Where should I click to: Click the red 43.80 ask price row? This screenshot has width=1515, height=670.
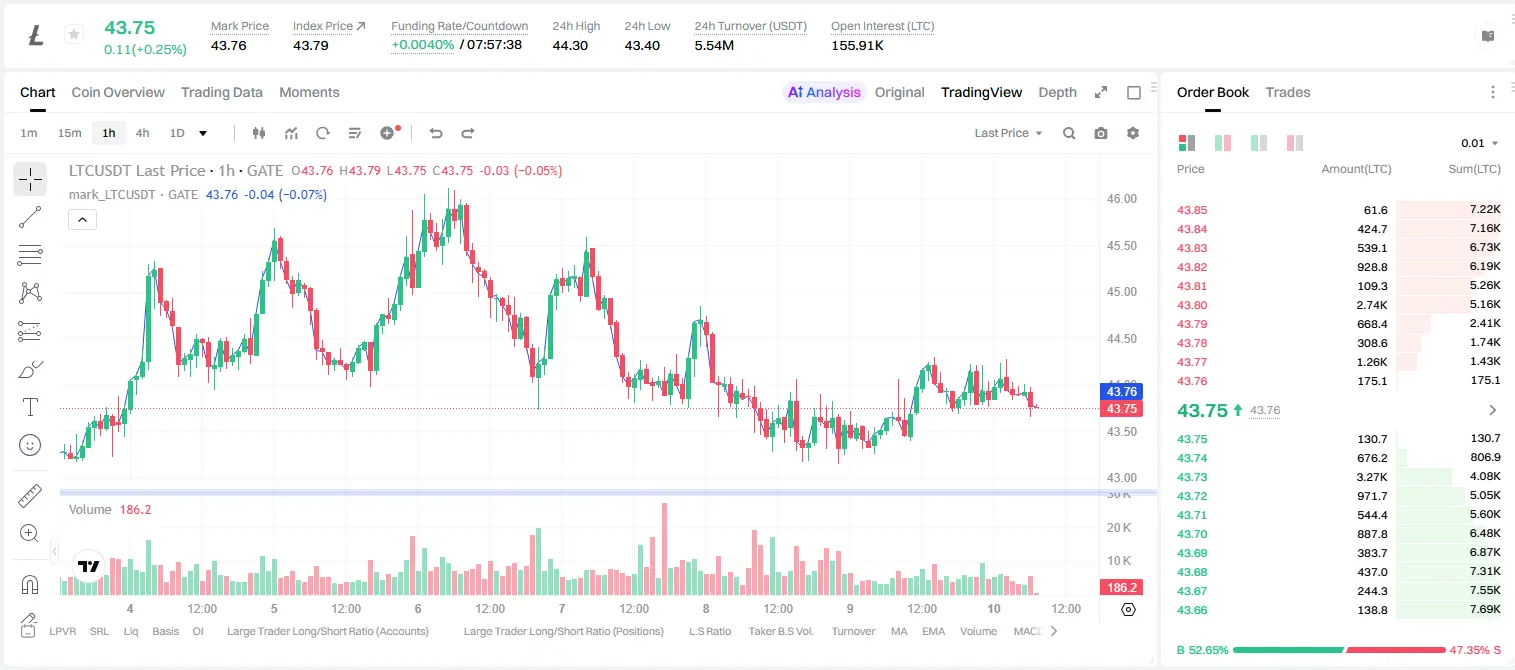point(1339,305)
